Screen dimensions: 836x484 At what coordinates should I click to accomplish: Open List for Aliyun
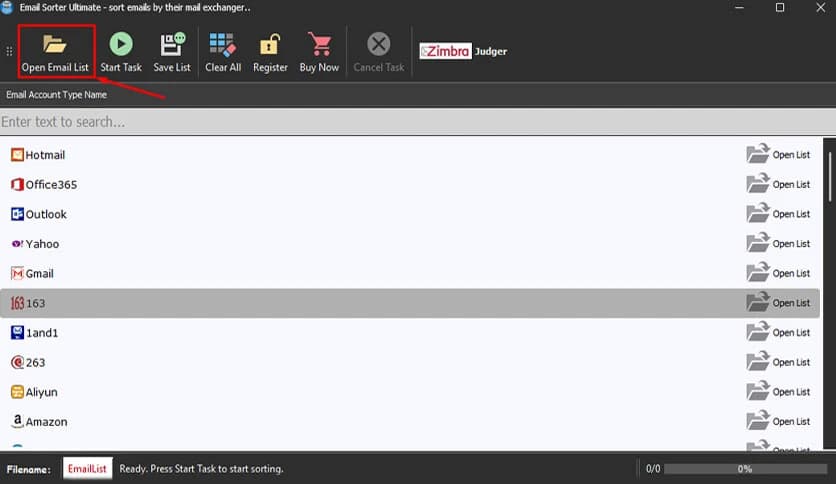pyautogui.click(x=778, y=391)
